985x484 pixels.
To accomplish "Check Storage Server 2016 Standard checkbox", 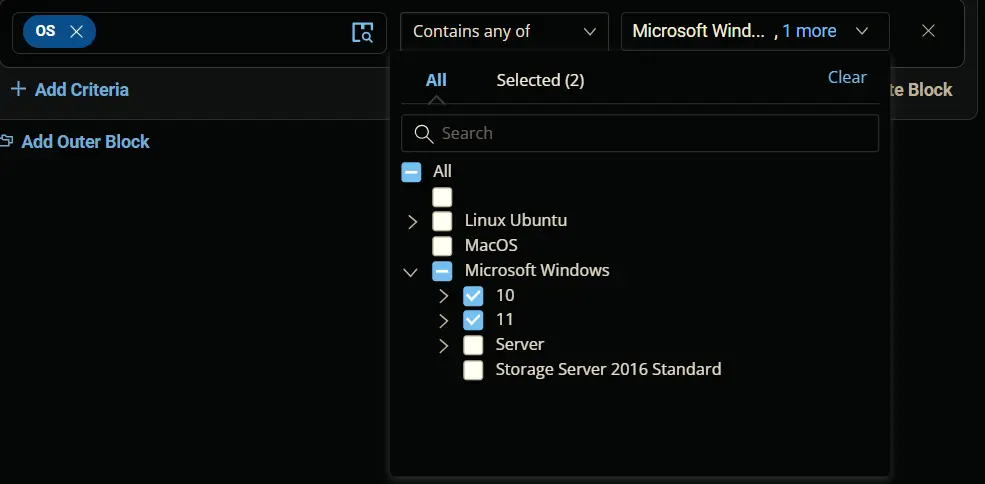I will (x=473, y=370).
